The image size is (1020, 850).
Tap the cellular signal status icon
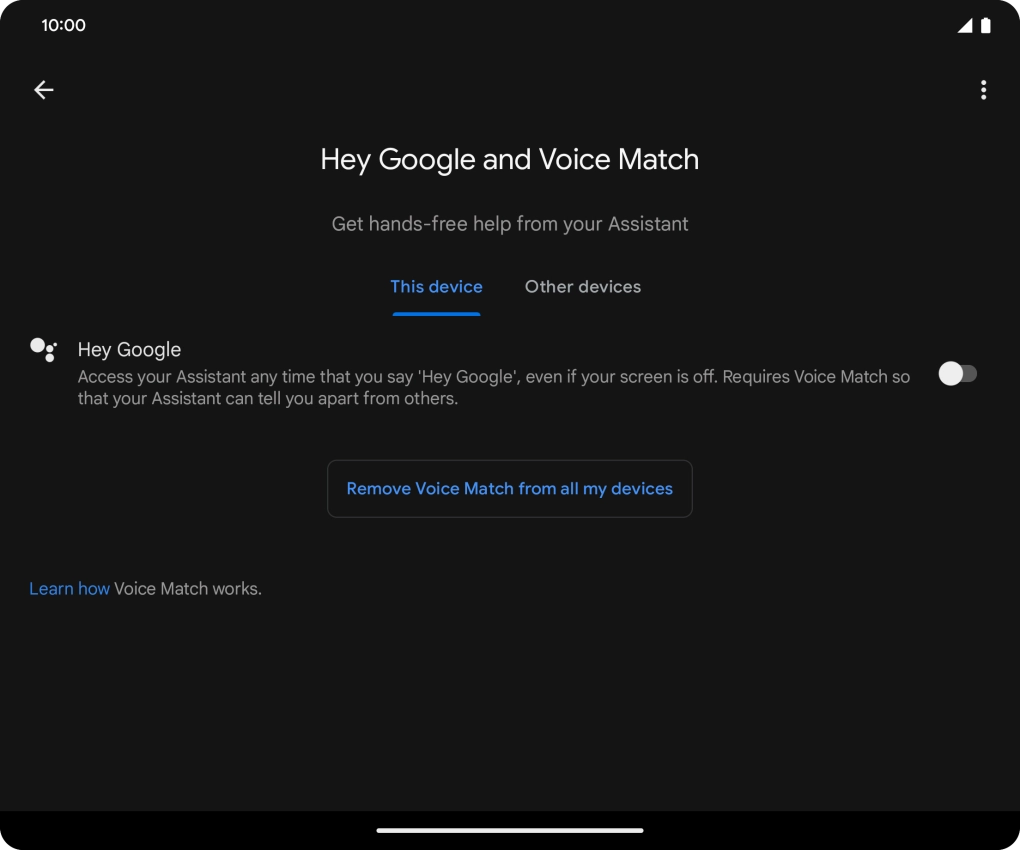click(x=964, y=26)
